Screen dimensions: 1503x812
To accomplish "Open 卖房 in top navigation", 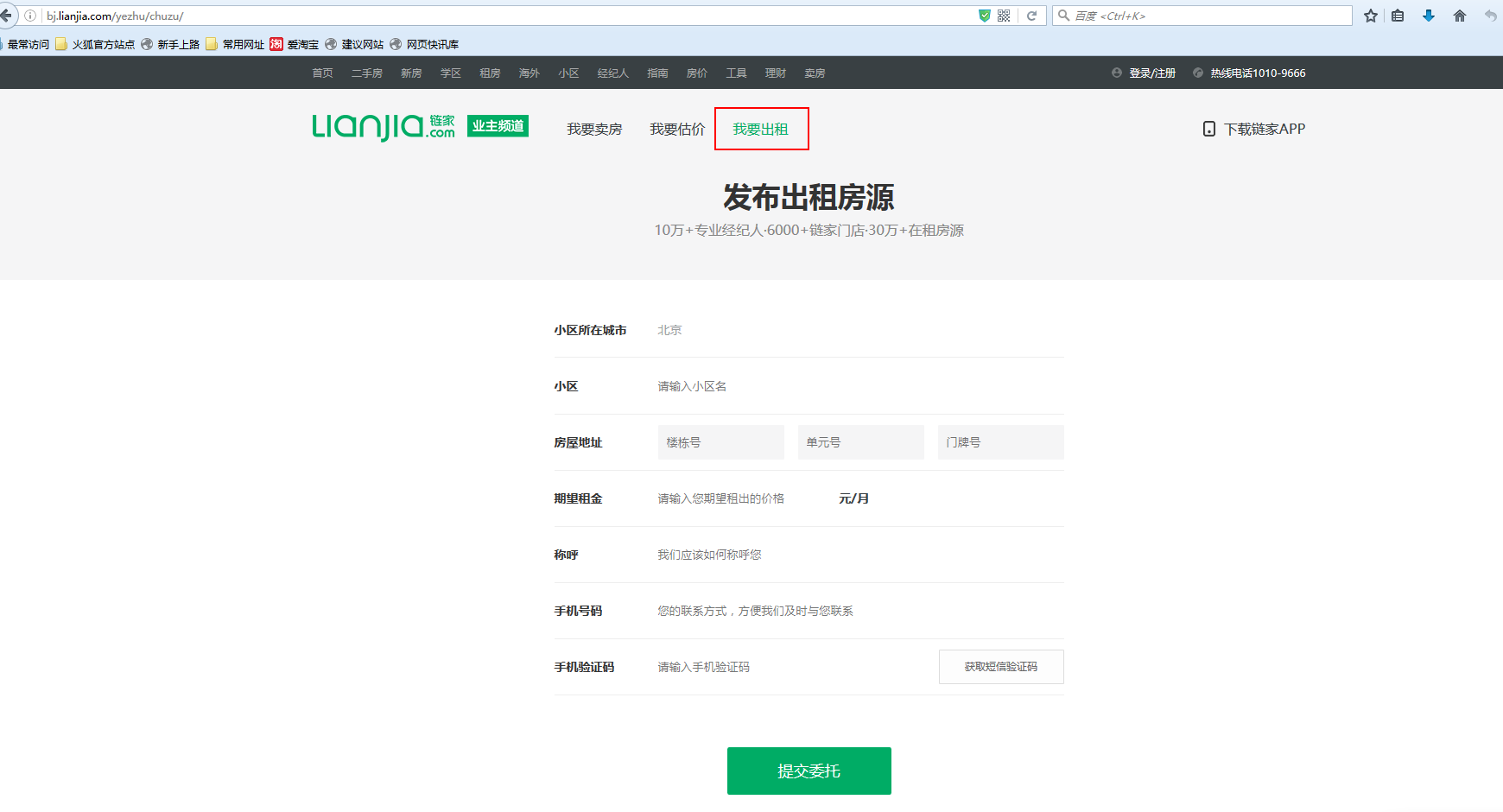I will pyautogui.click(x=815, y=73).
